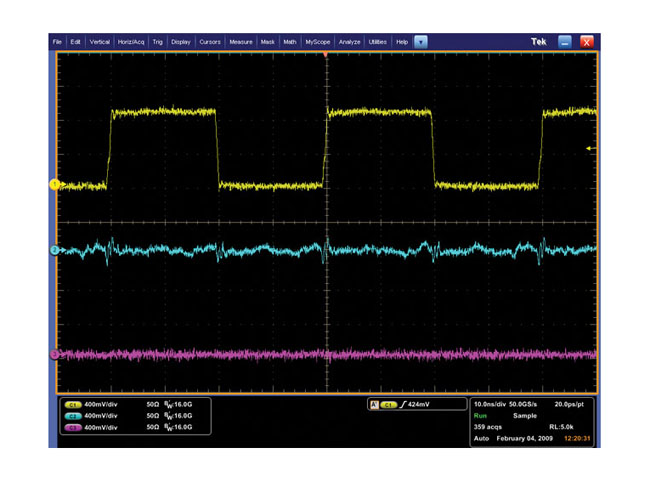Open the File menu
This screenshot has width=650, height=482.
(x=57, y=42)
